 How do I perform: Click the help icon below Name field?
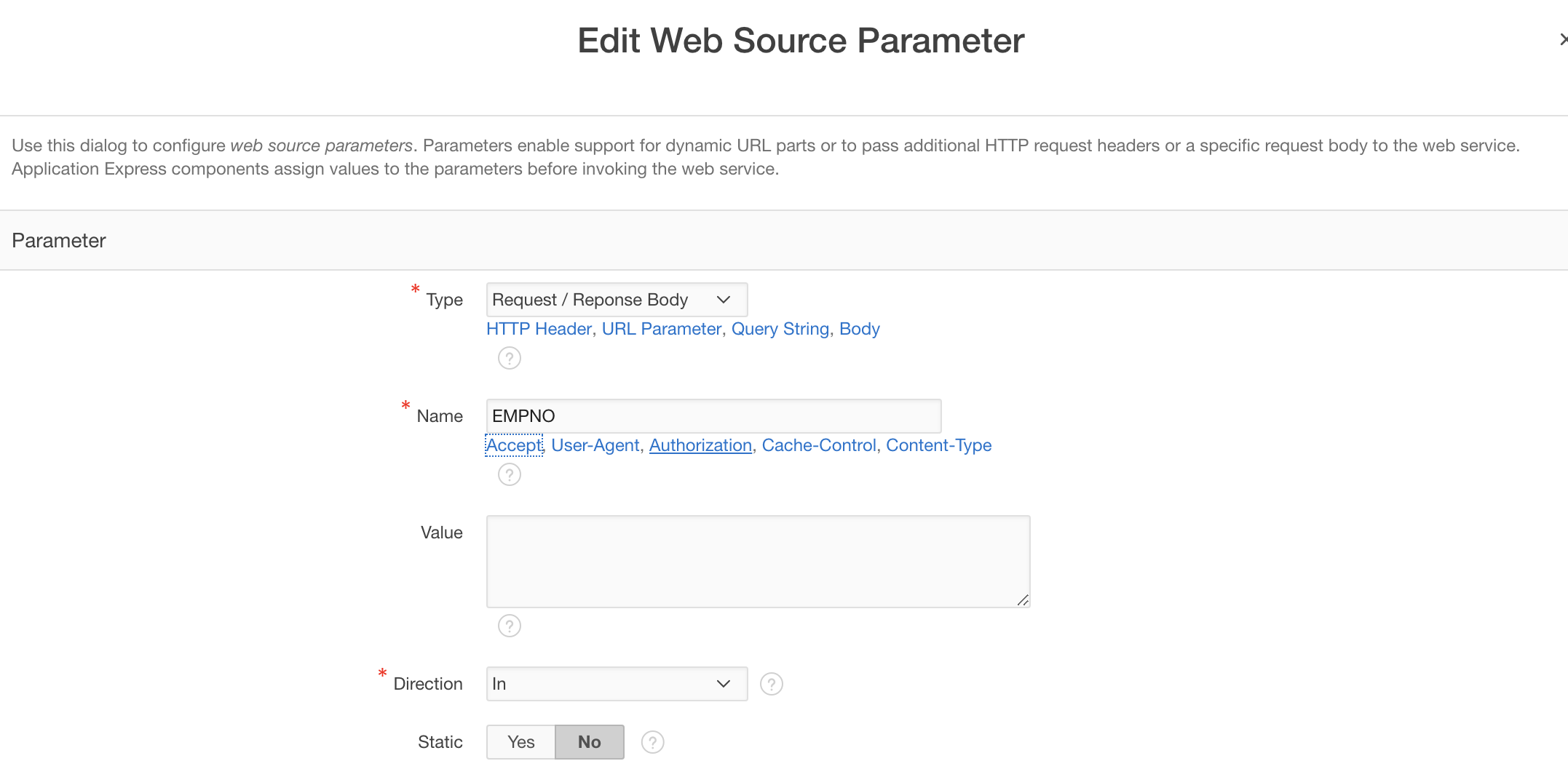[509, 474]
